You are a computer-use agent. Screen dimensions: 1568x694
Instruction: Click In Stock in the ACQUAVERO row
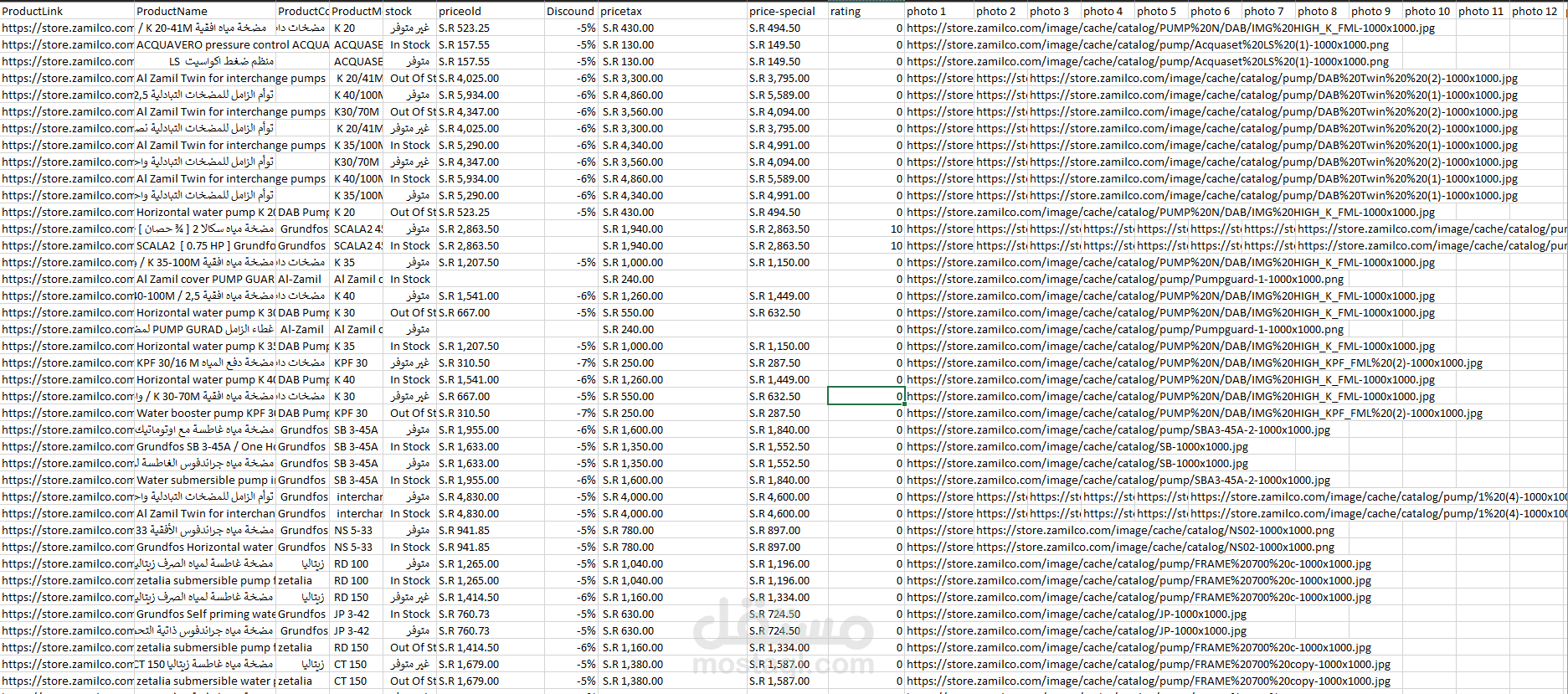tap(410, 44)
